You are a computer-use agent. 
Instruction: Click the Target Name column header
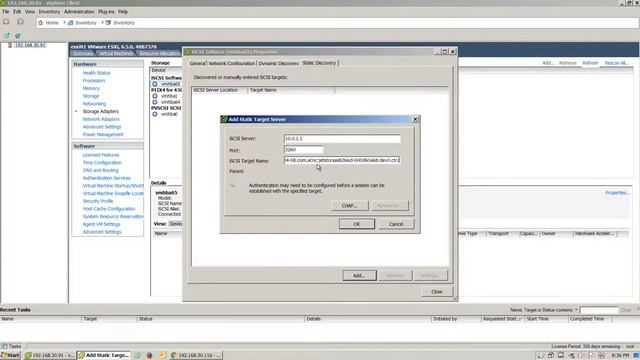pos(291,90)
